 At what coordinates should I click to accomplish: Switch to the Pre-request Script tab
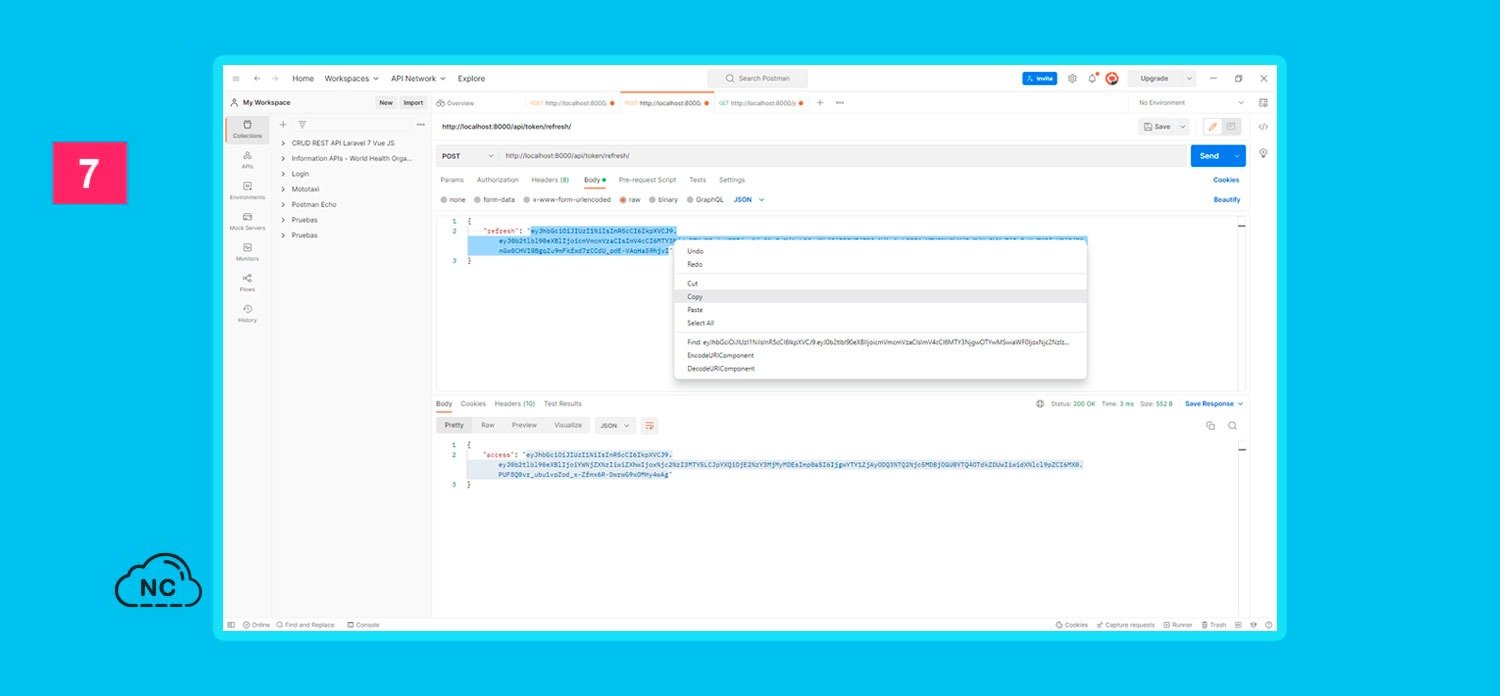tap(647, 180)
